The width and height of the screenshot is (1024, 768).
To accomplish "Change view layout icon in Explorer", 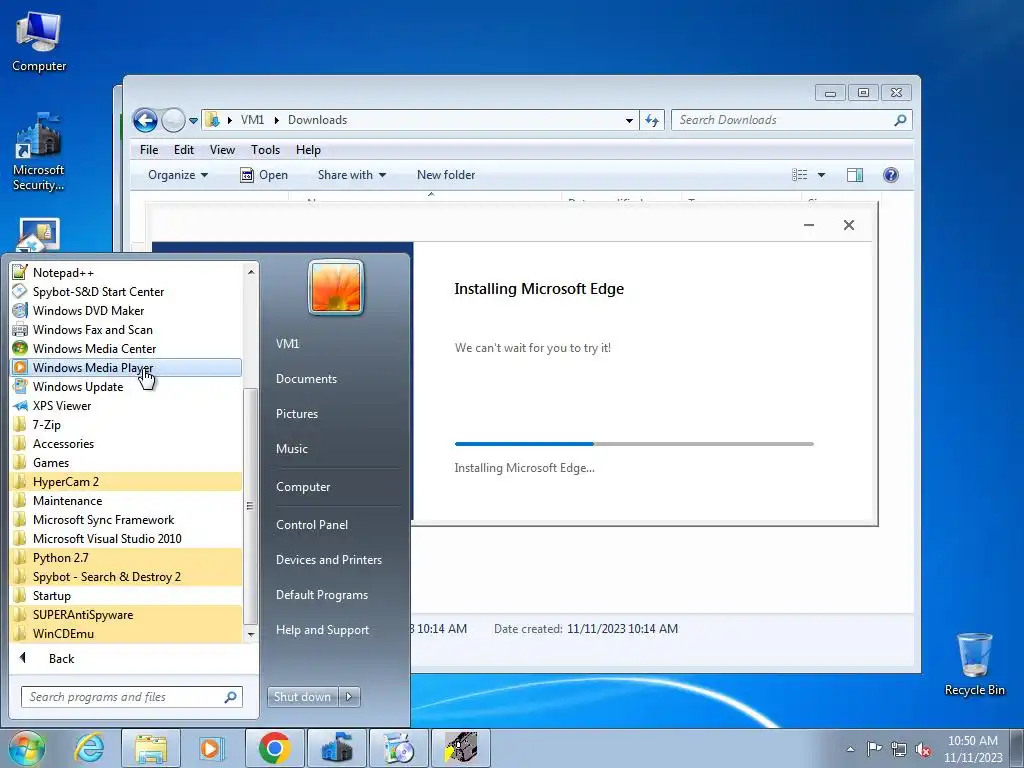I will point(799,174).
